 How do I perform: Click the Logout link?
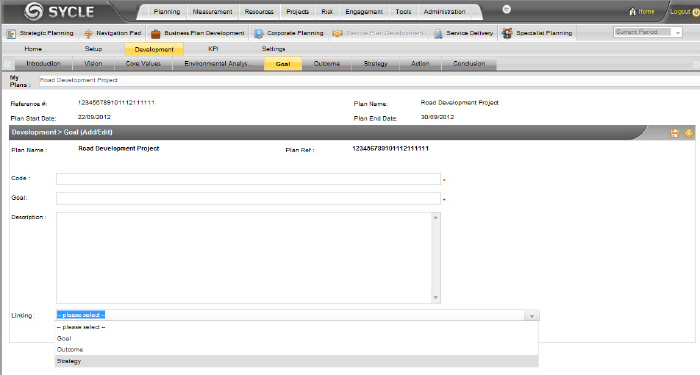point(680,12)
